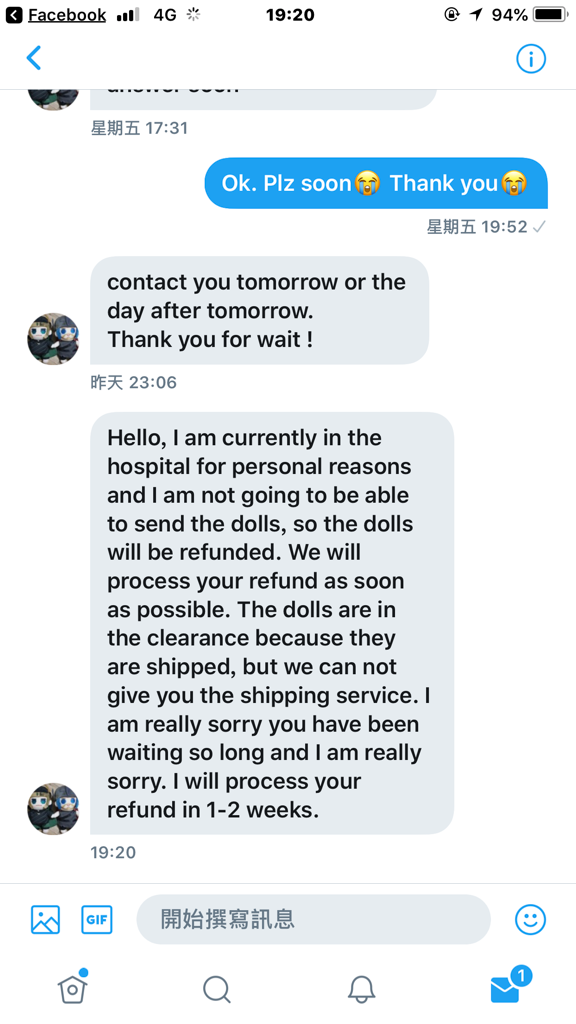Tap sender avatar beside refund message

(x=53, y=808)
